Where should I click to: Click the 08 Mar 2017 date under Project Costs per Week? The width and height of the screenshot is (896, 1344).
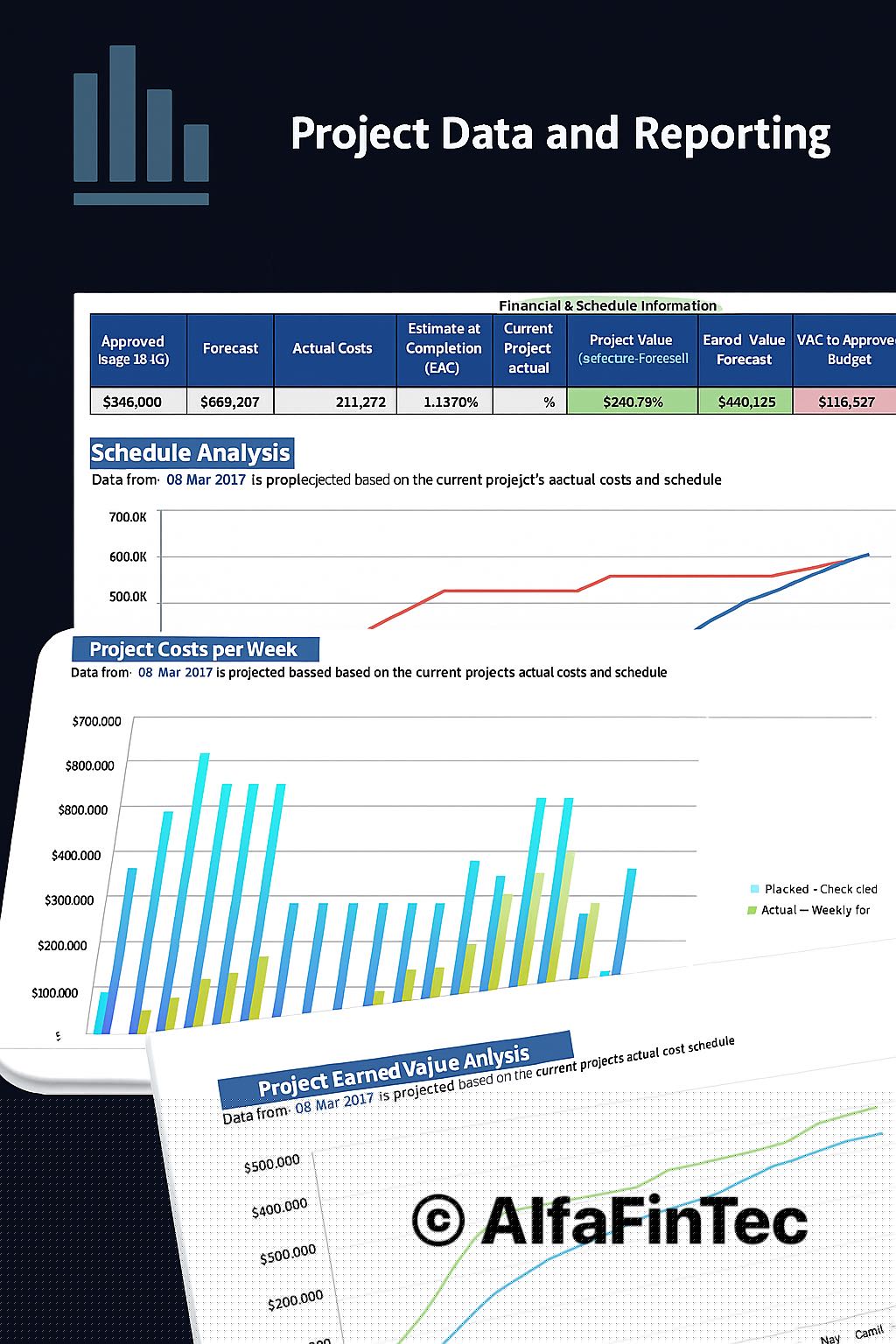click(175, 672)
